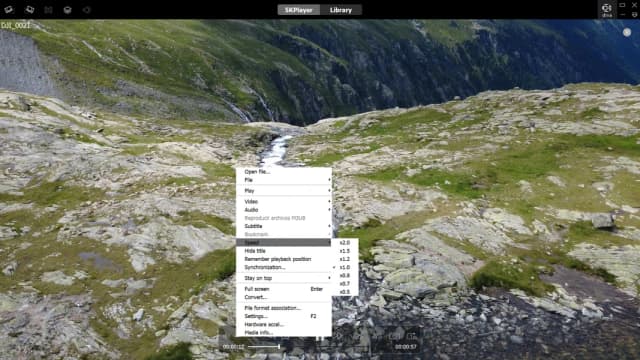Expand the Audio submenu

click(284, 210)
